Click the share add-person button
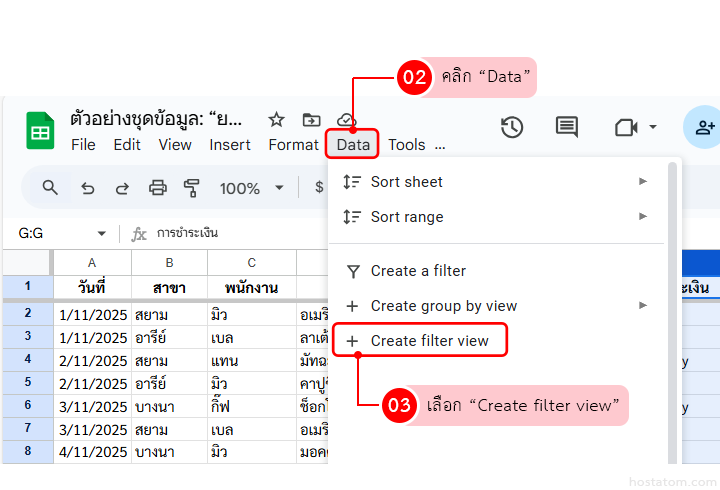 coord(704,127)
